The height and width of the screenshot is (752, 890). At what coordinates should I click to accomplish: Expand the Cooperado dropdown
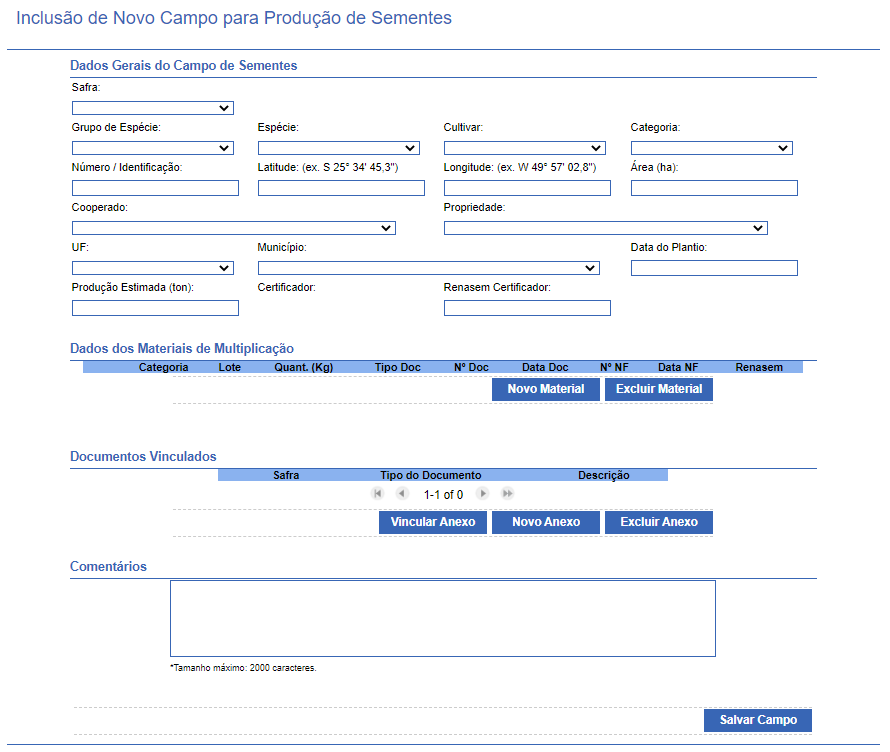234,228
